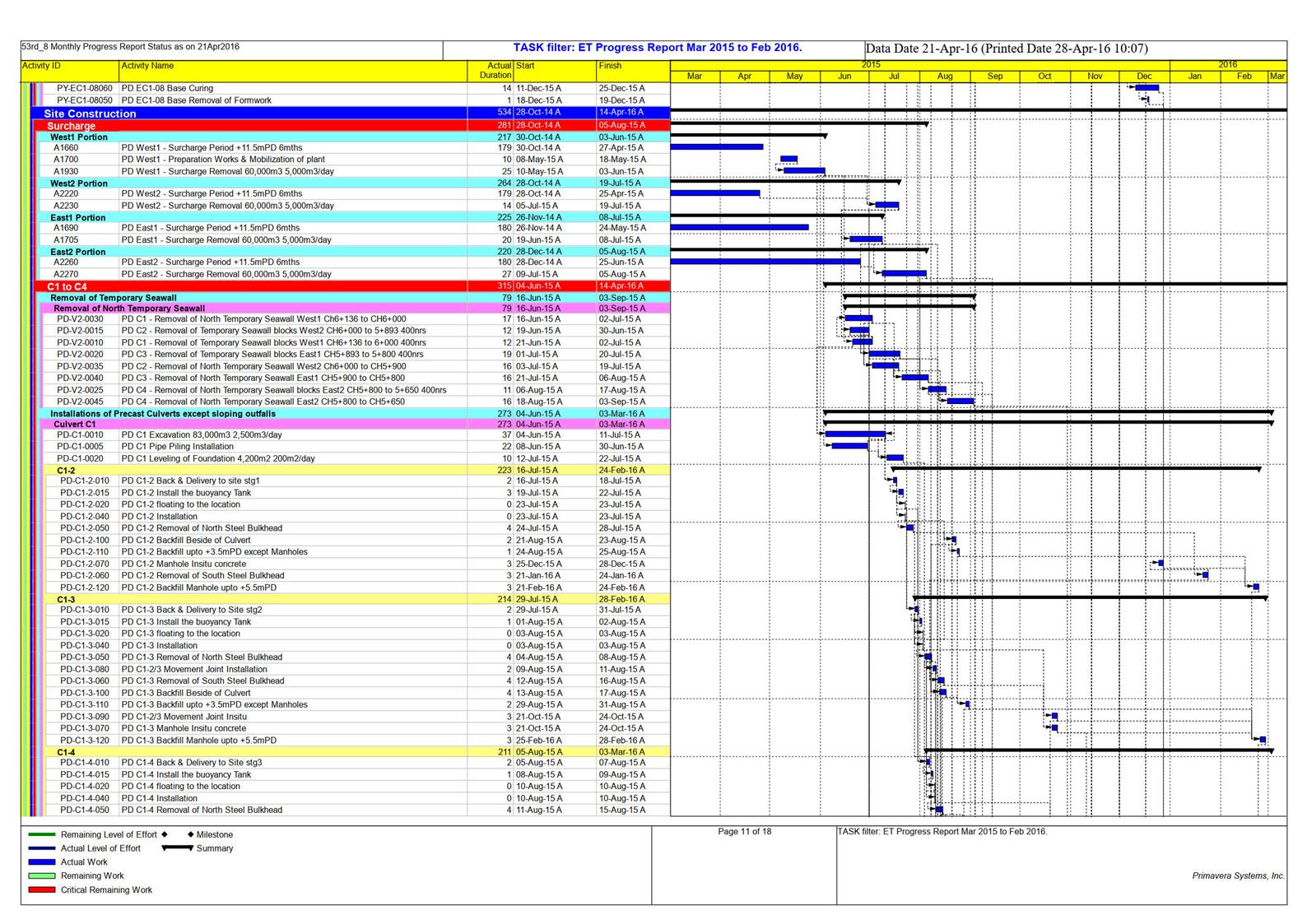Click the blue Actual Work legend swatch

coord(42,862)
